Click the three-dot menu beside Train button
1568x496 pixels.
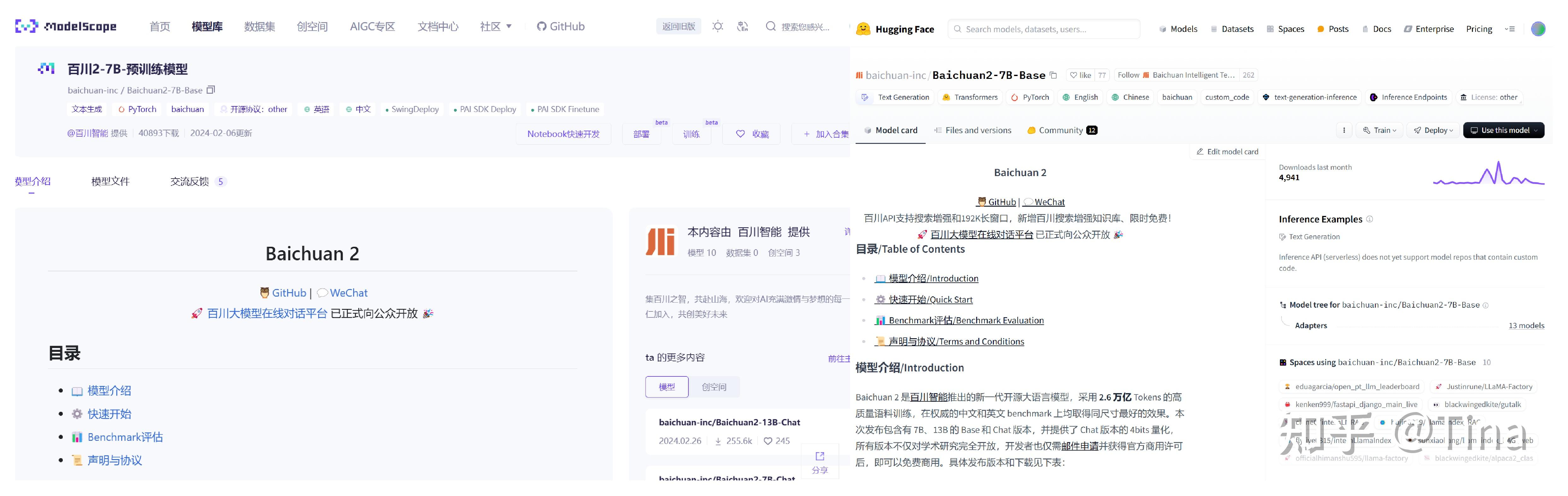pyautogui.click(x=1345, y=130)
